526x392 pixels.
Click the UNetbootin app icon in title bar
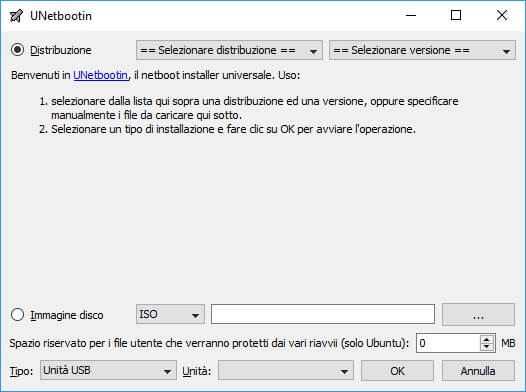click(16, 15)
